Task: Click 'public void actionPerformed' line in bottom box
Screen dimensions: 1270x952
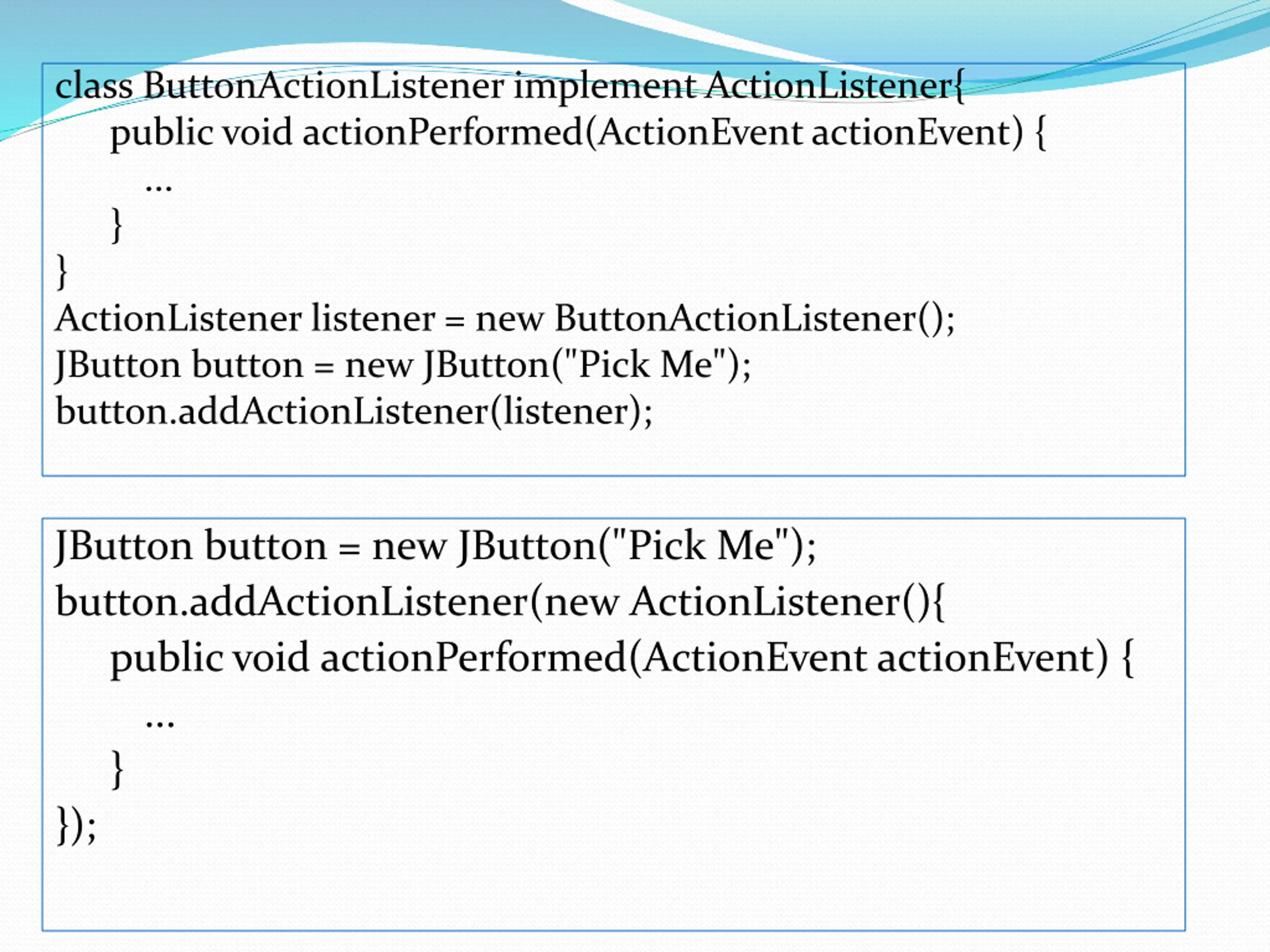Action: click(622, 659)
